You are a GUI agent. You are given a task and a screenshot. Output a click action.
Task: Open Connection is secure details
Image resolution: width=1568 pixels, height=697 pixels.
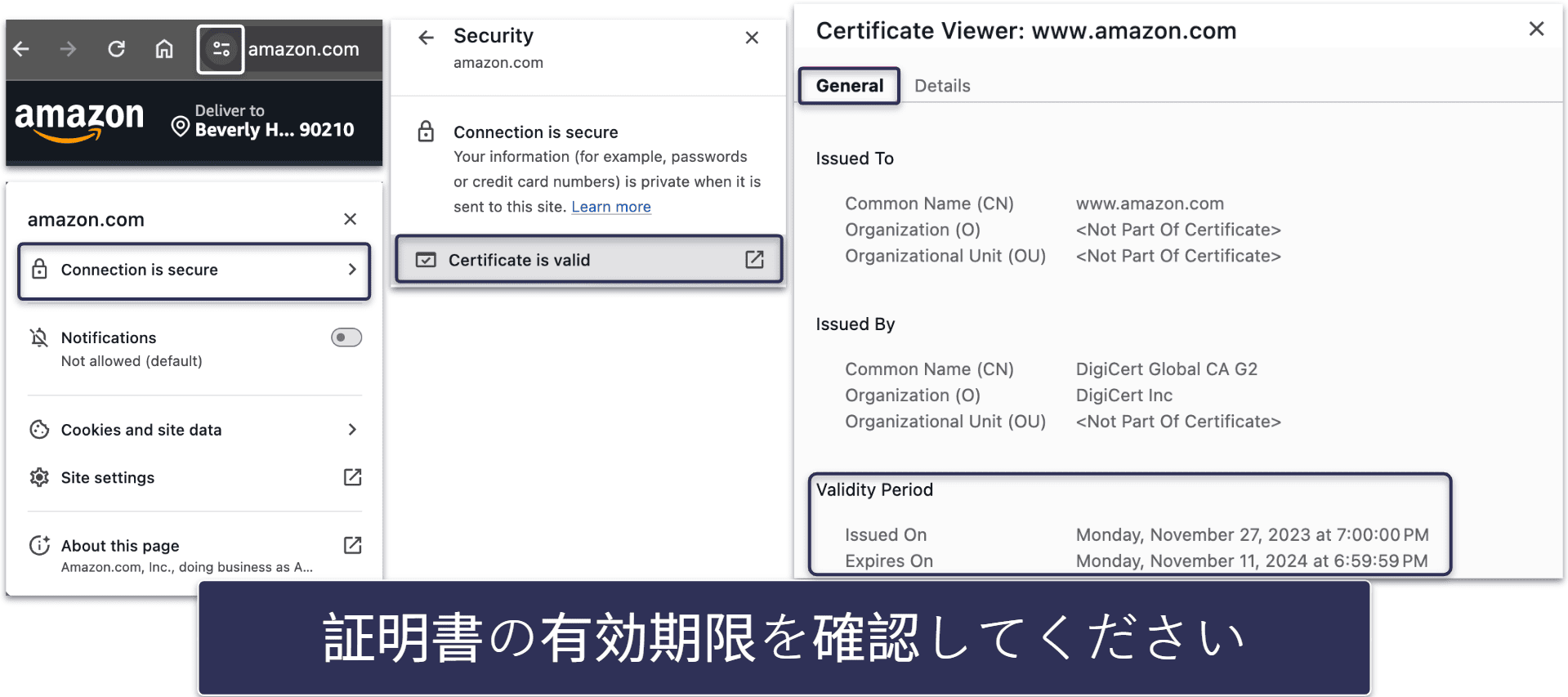tap(194, 270)
